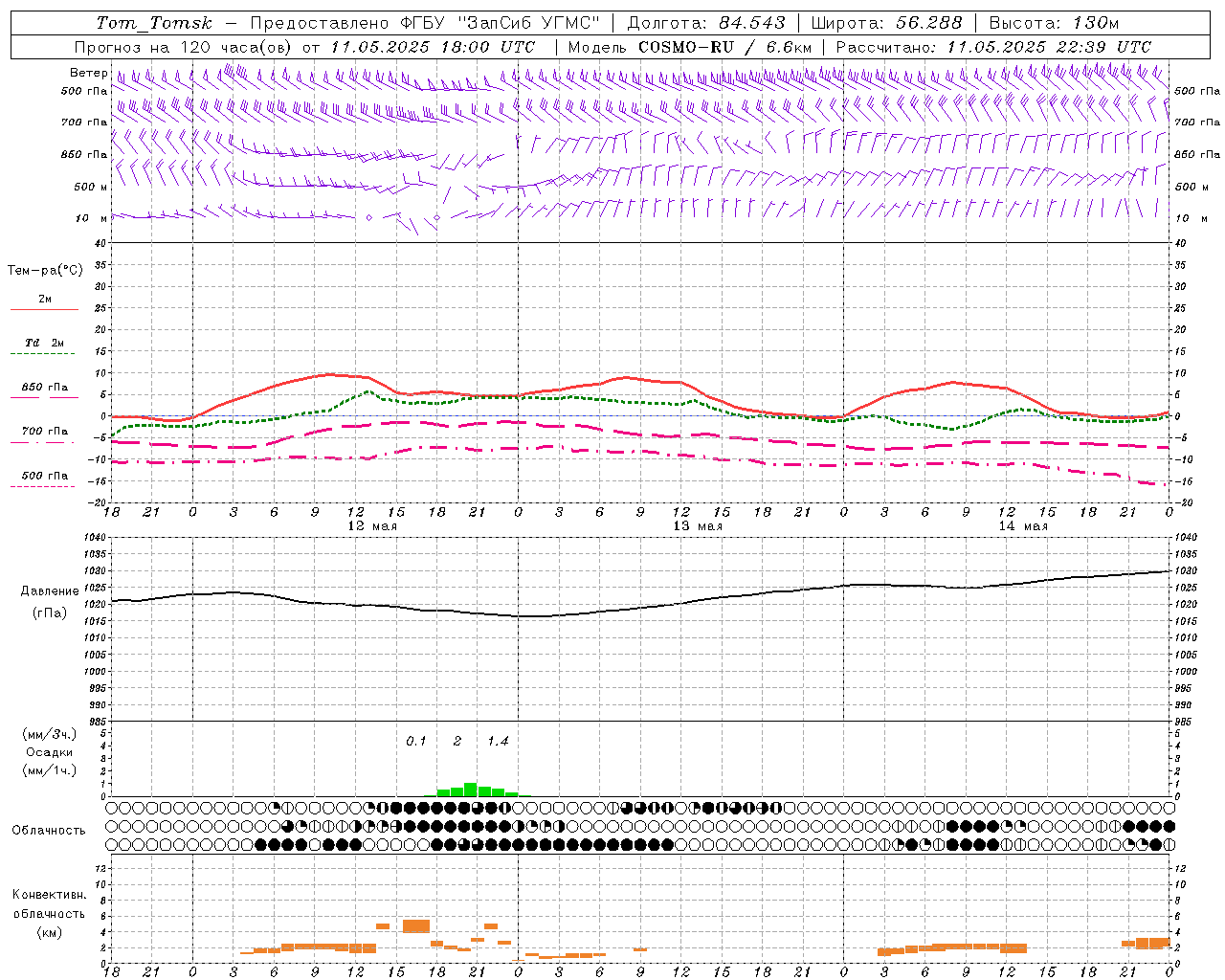Click the Прогноз на 120 часа(ов) text

pos(184,47)
